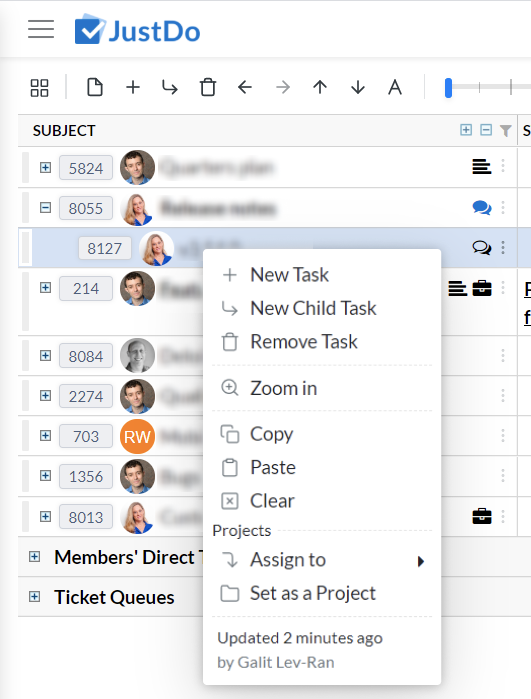Click the filter funnel in Subject header

[506, 130]
